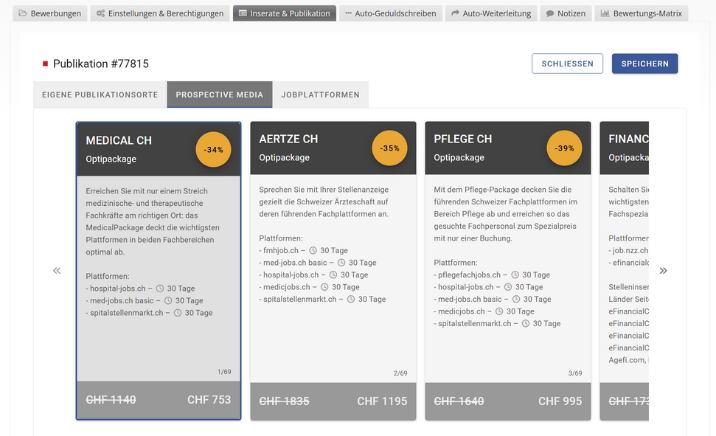Select the MEDICAL CH package header
Image resolution: width=716 pixels, height=436 pixels.
coord(158,149)
